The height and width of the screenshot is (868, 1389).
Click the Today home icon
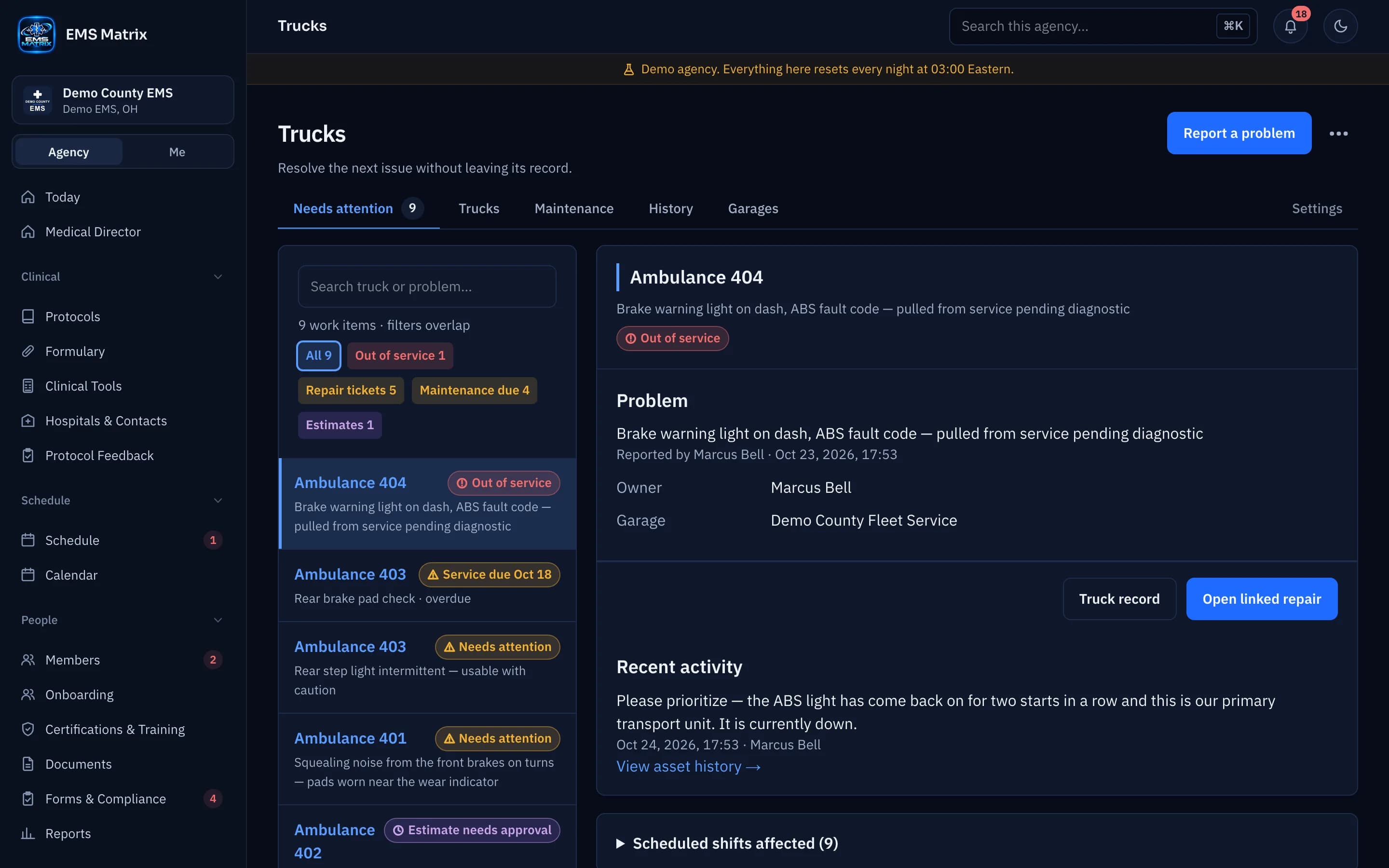[x=28, y=197]
